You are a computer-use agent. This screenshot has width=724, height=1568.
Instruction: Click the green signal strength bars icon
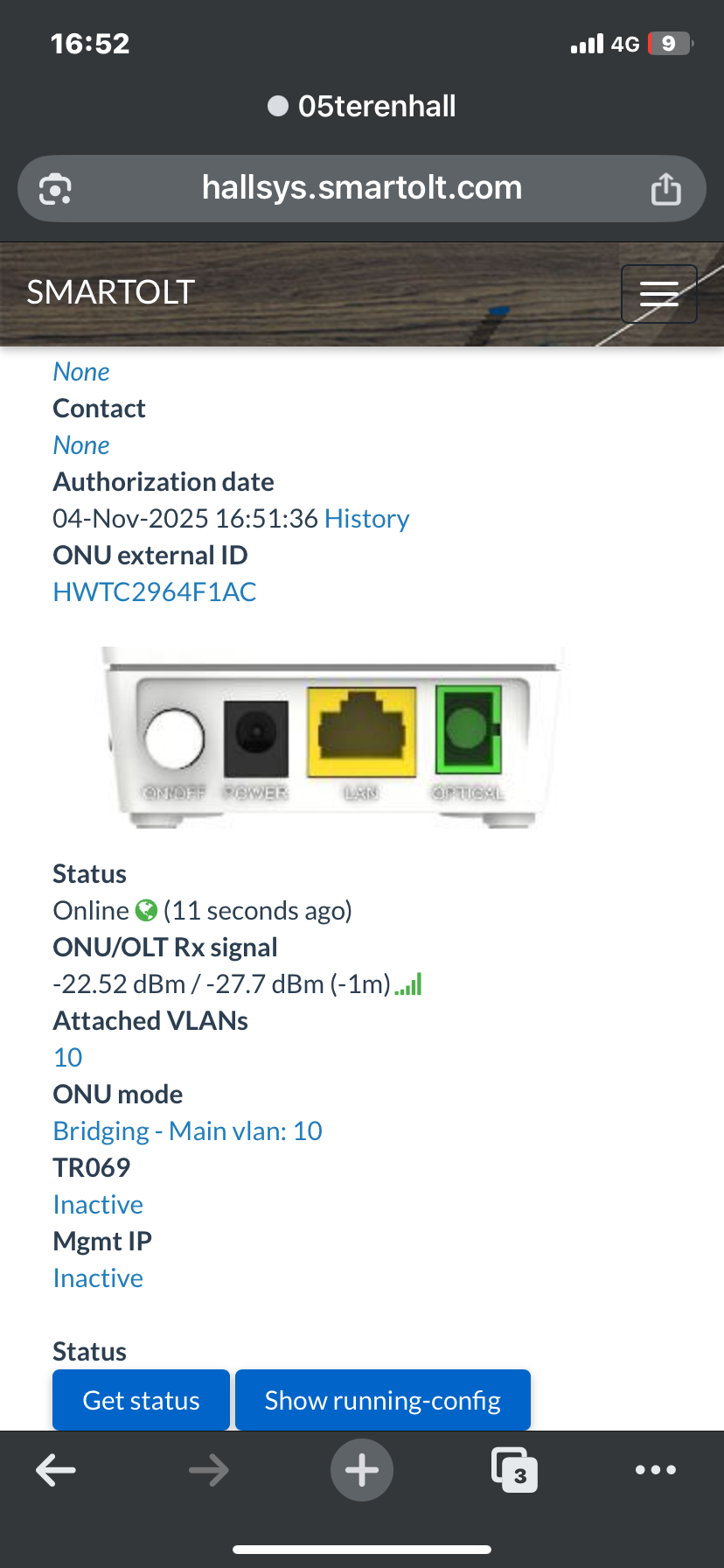[x=408, y=984]
